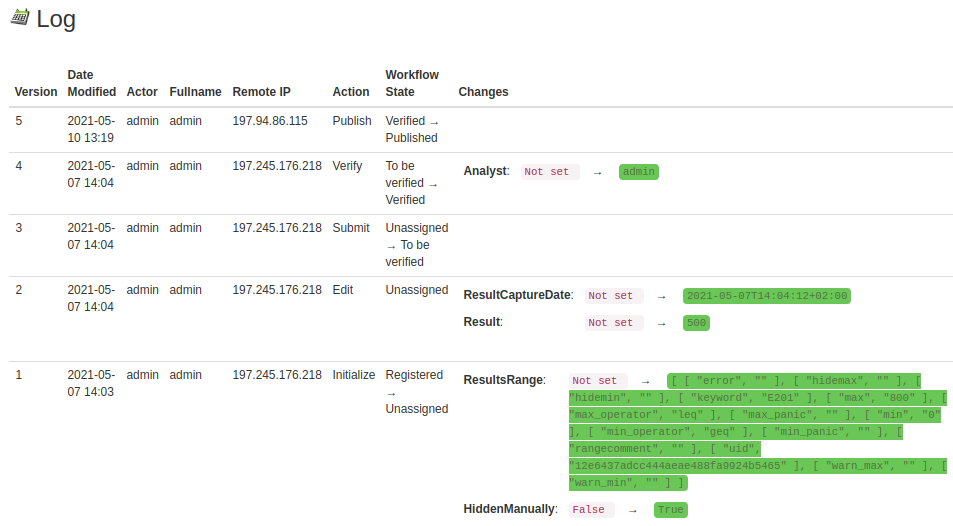Image resolution: width=953 pixels, height=526 pixels.
Task: Click the green 'True' HiddenManually value
Action: click(x=670, y=510)
